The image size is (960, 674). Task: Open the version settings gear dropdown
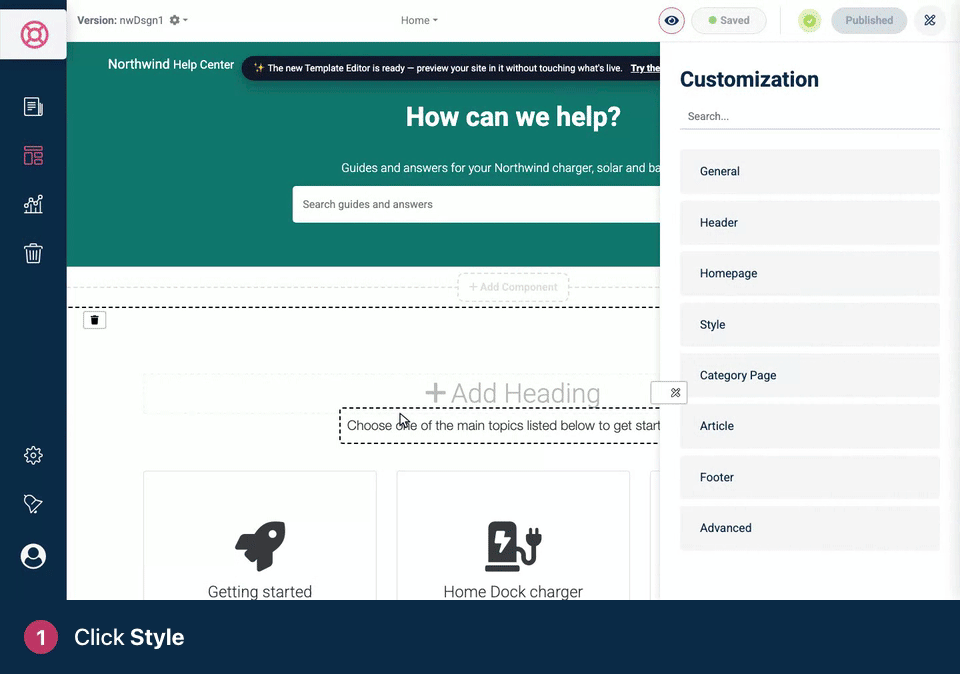tap(178, 20)
